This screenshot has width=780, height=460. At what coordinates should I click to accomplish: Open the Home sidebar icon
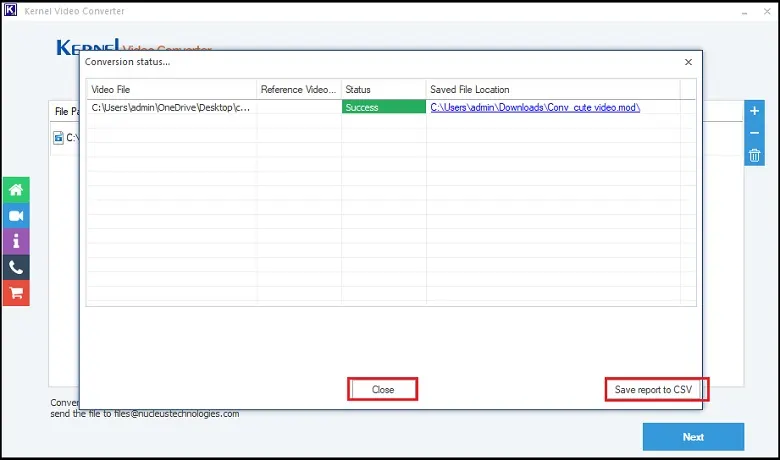[16, 189]
